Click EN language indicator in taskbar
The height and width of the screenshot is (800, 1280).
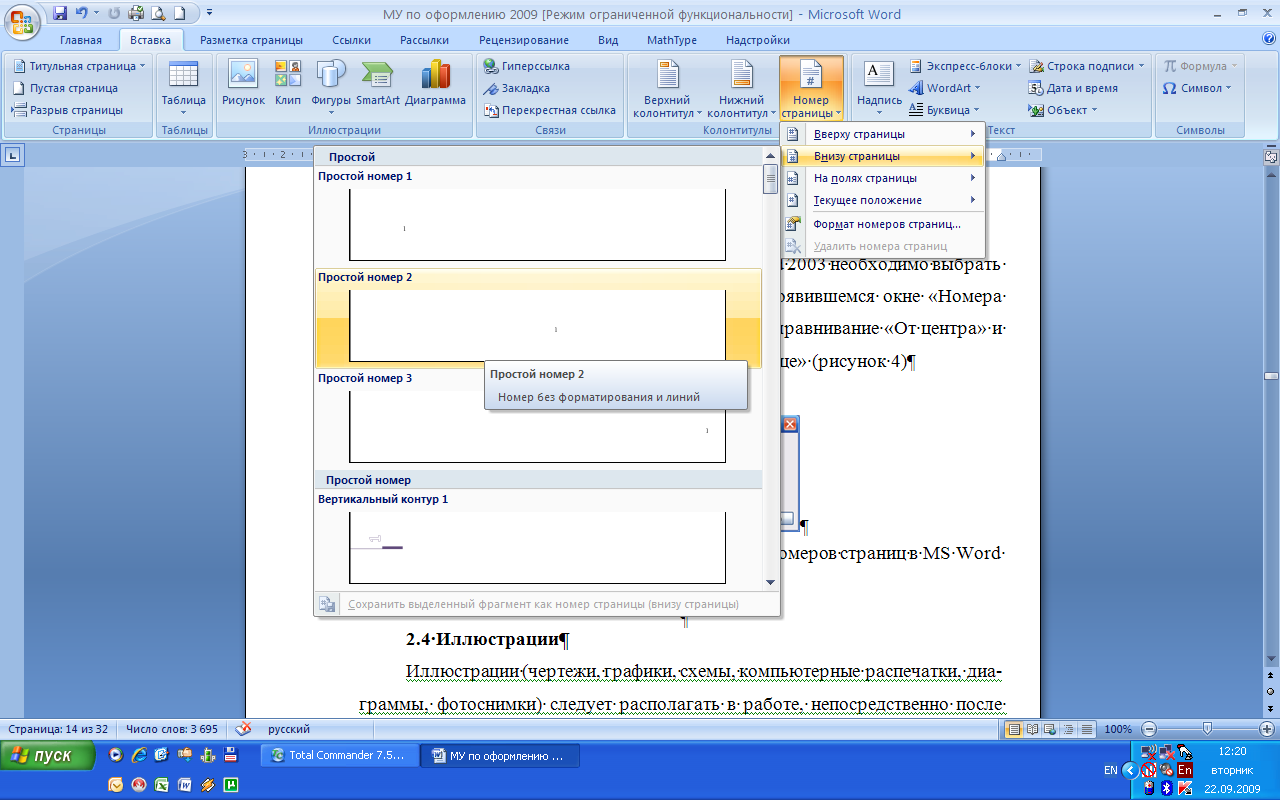(1110, 770)
